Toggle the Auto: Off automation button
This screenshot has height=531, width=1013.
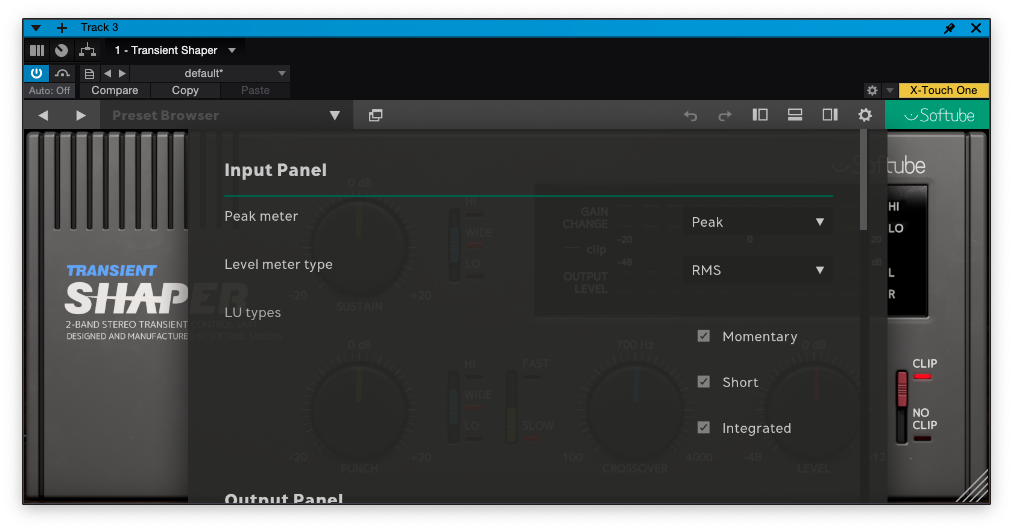[49, 90]
